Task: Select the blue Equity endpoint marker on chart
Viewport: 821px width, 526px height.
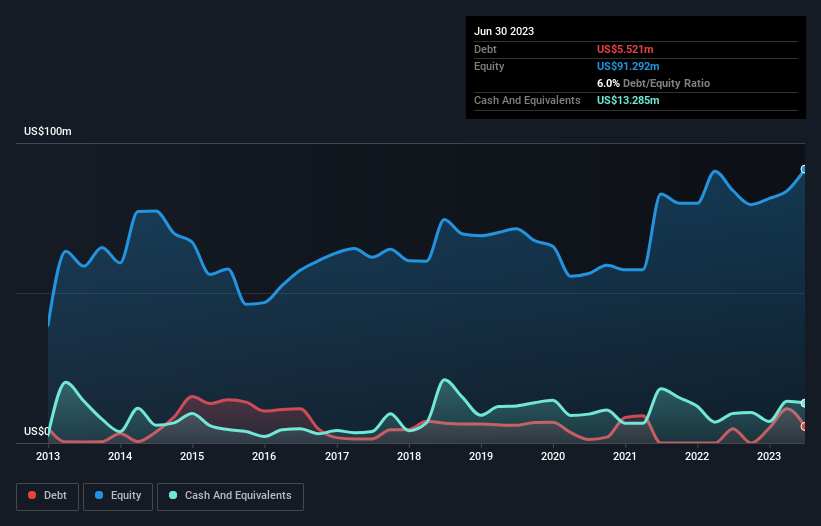Action: click(x=804, y=169)
